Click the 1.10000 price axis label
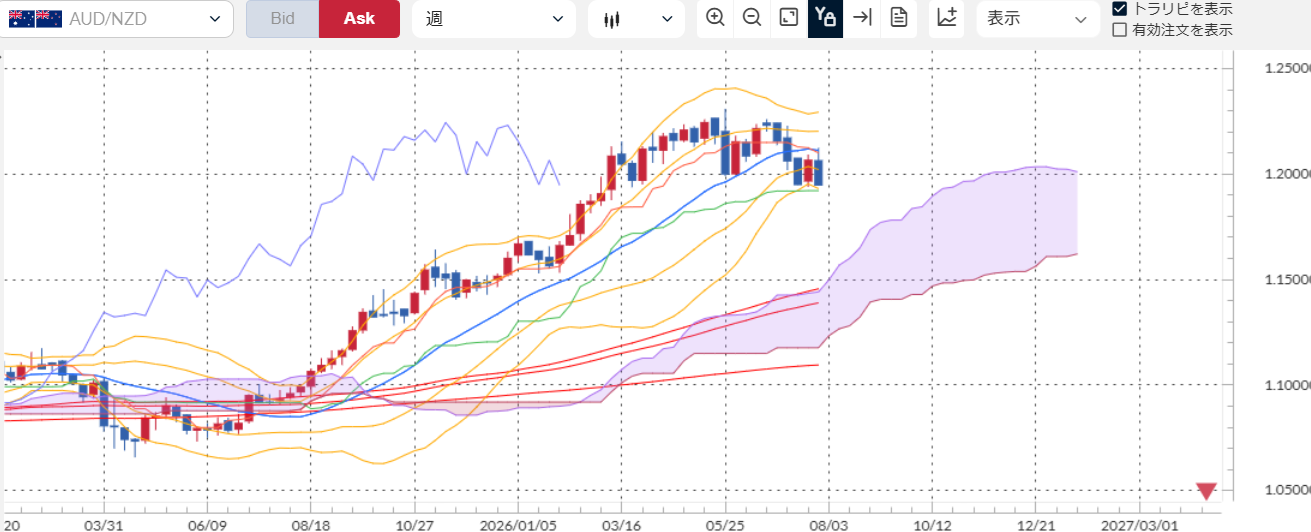This screenshot has width=1311, height=532. pyautogui.click(x=1287, y=385)
